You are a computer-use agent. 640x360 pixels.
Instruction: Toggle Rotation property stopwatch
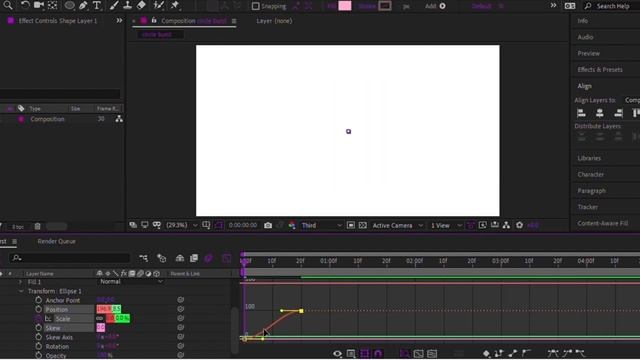[38, 346]
